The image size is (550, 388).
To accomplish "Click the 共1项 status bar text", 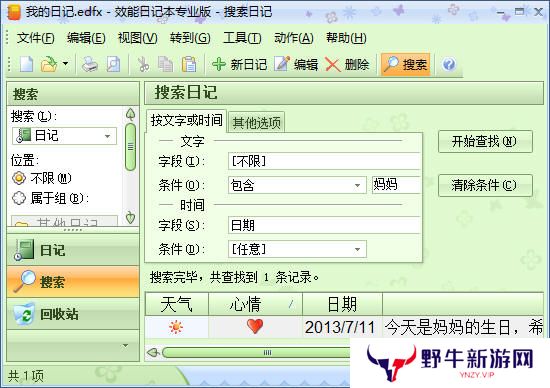I will [x=26, y=376].
